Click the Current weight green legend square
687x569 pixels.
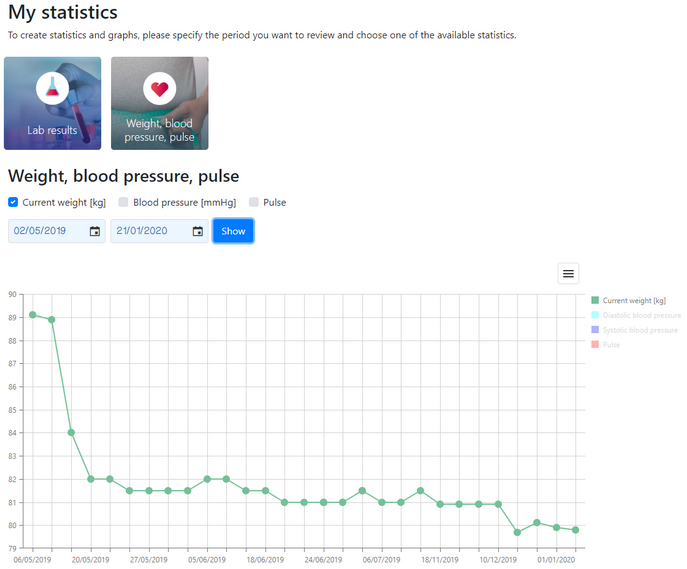click(x=595, y=300)
